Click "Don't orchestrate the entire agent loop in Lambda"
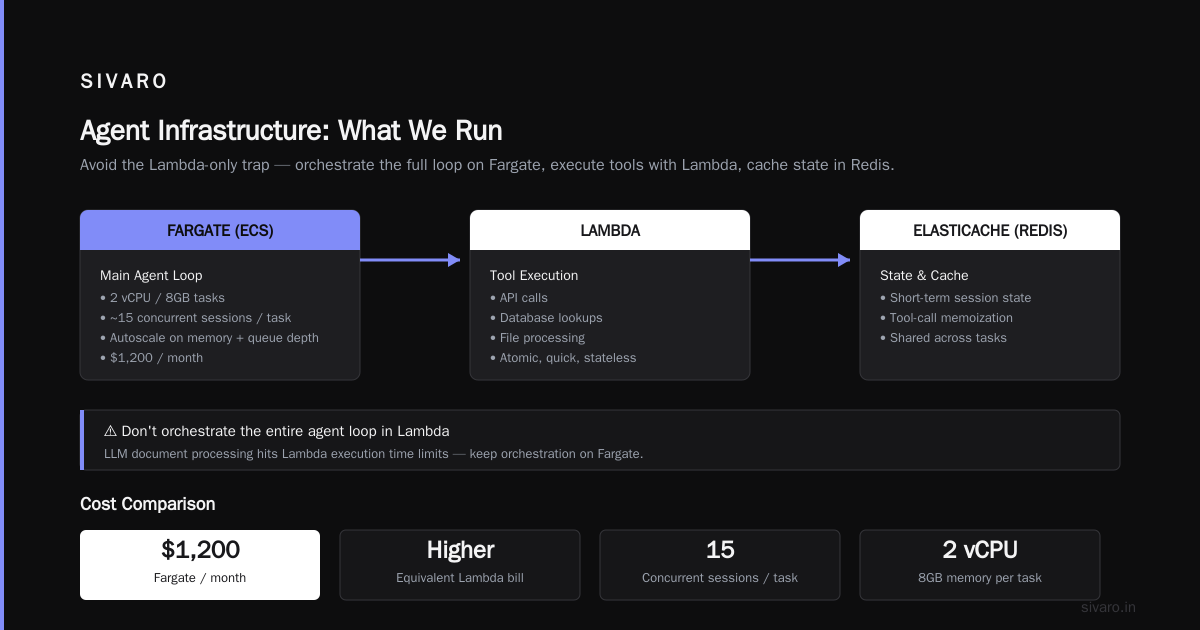This screenshot has width=1200, height=630. (x=285, y=431)
